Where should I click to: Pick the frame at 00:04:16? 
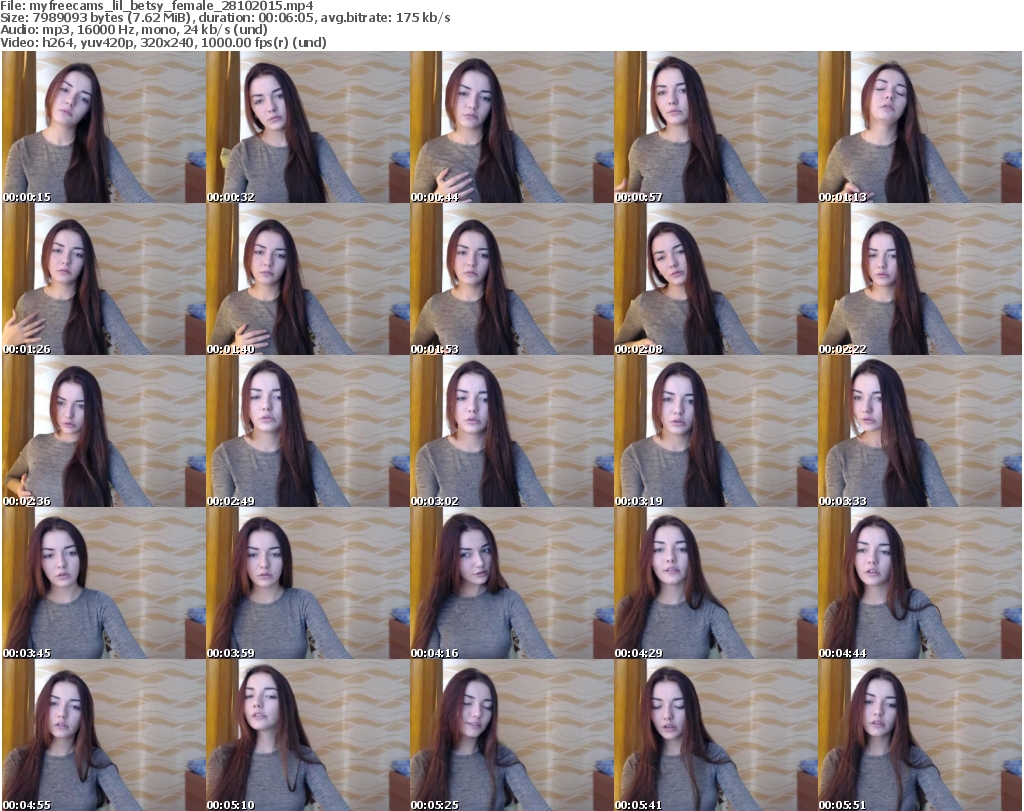pyautogui.click(x=512, y=583)
